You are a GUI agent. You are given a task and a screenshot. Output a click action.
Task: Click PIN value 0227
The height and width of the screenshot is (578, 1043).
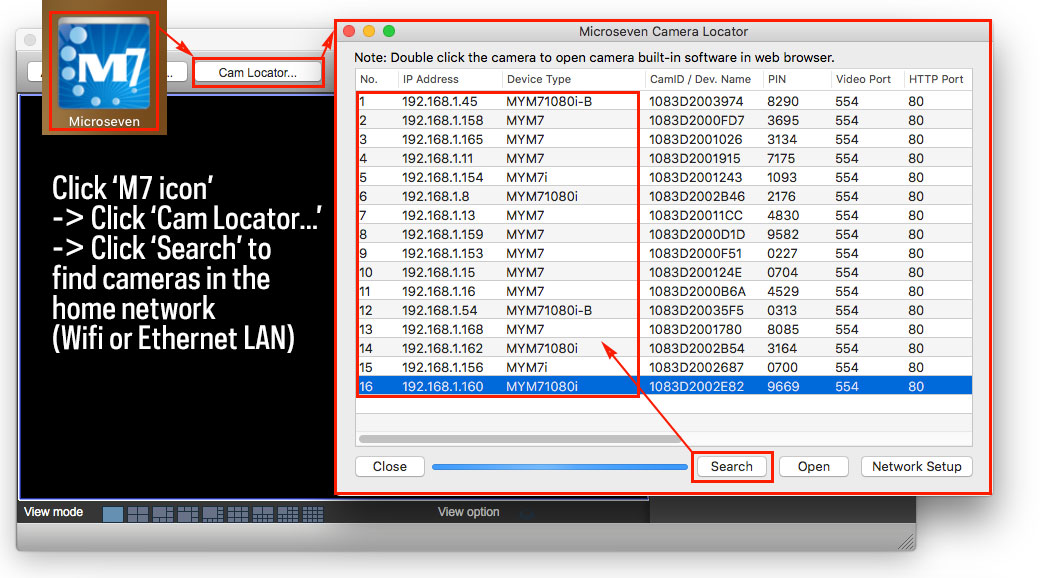tap(782, 253)
